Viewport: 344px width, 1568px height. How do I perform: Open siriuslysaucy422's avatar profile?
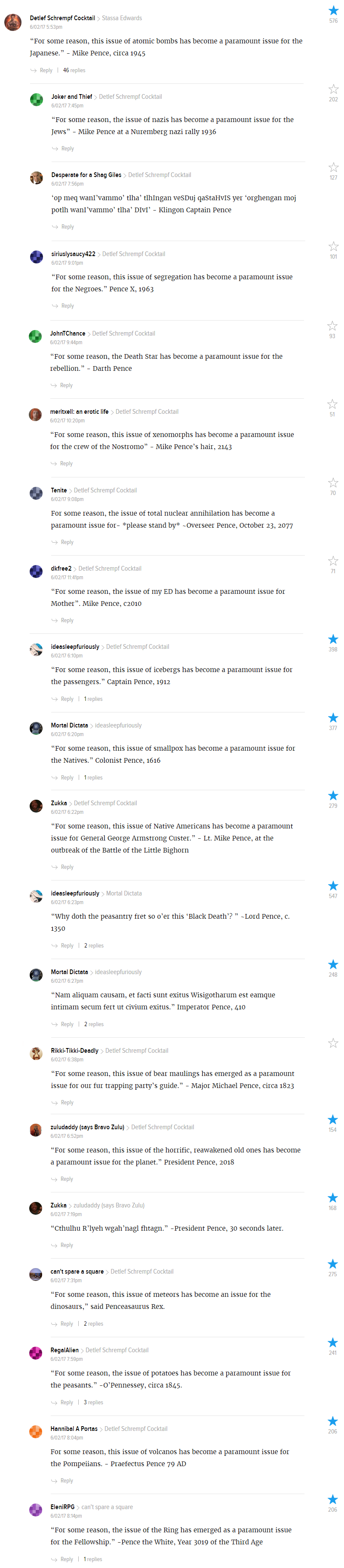point(37,257)
